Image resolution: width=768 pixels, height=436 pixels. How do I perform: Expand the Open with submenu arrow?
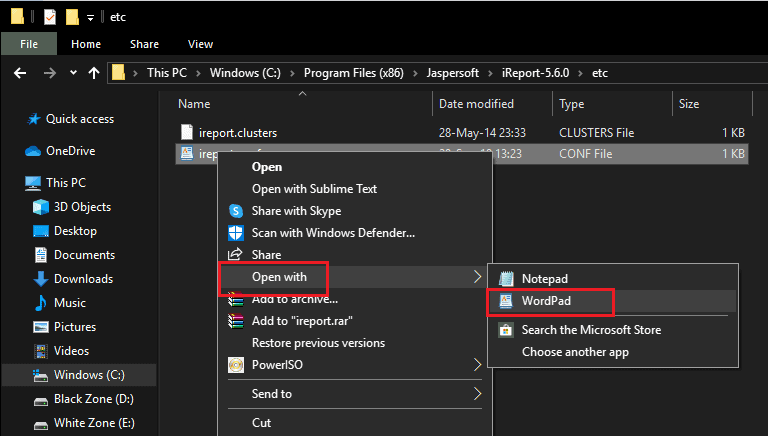[477, 277]
